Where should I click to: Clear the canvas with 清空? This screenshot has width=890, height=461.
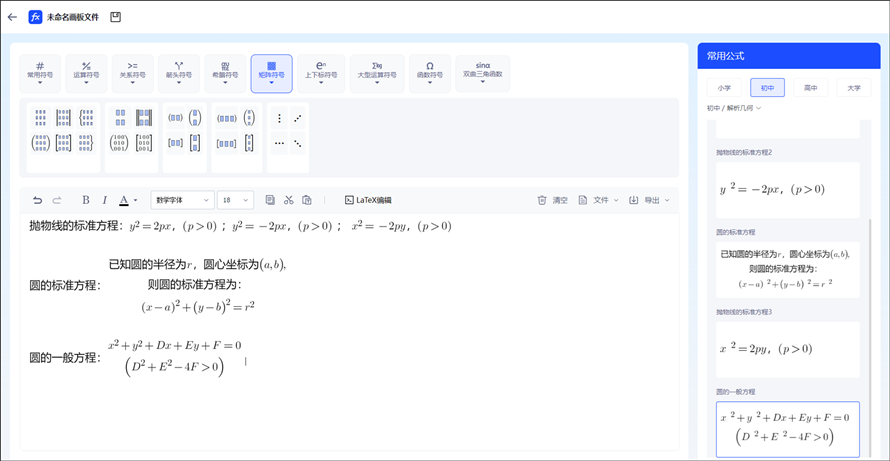(x=553, y=200)
